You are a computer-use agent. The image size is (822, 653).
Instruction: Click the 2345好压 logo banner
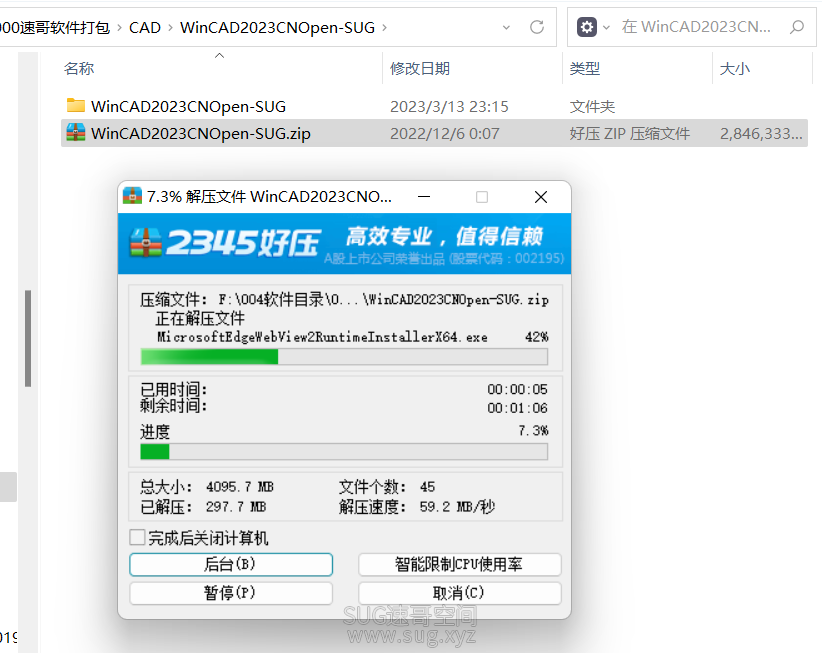pos(344,243)
